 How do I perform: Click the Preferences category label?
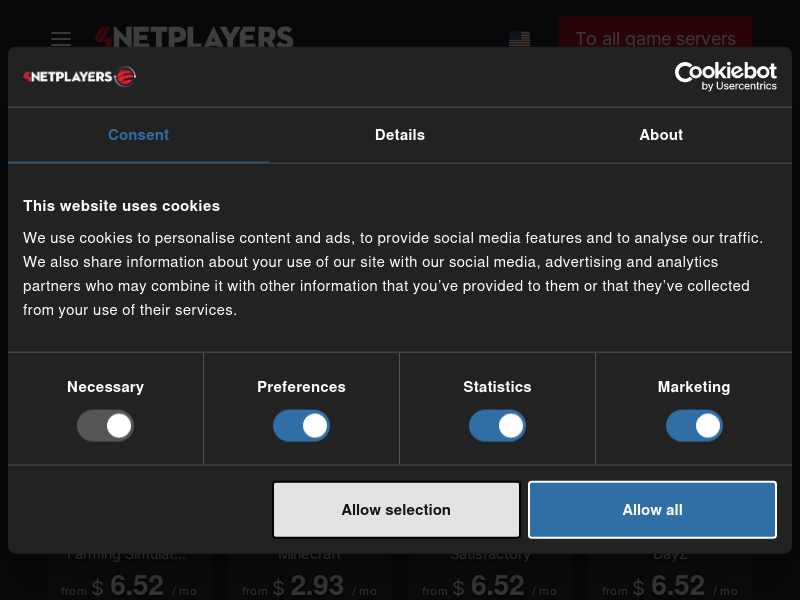pos(302,387)
